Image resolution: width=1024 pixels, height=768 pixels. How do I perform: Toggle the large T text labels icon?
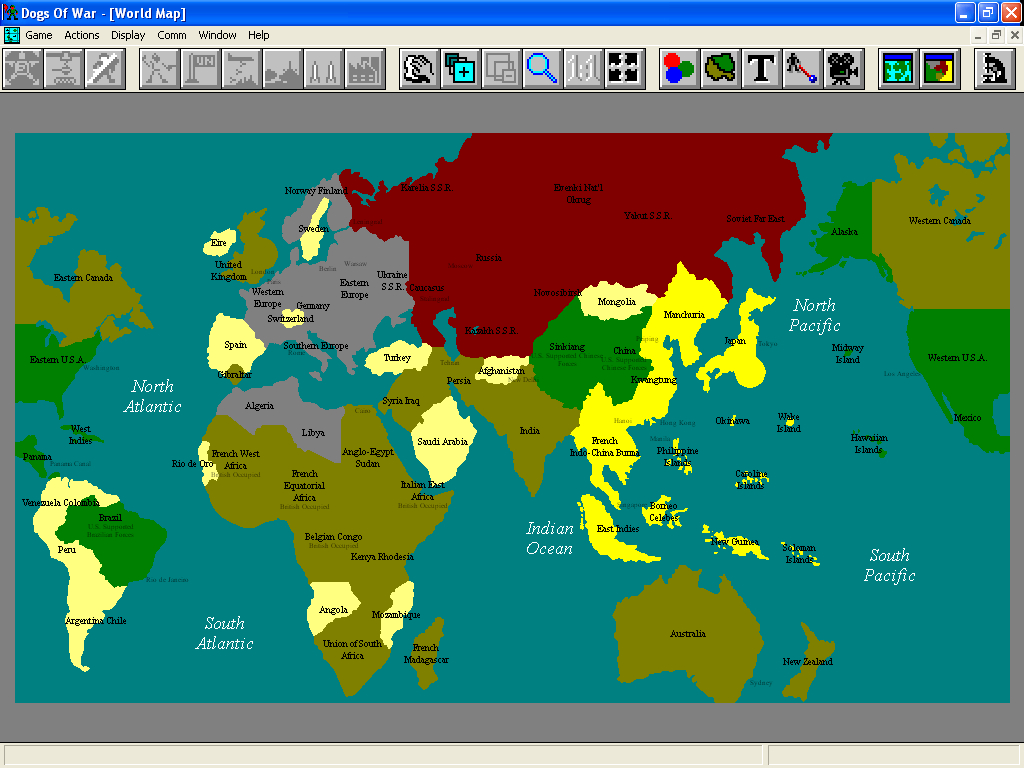[x=761, y=69]
